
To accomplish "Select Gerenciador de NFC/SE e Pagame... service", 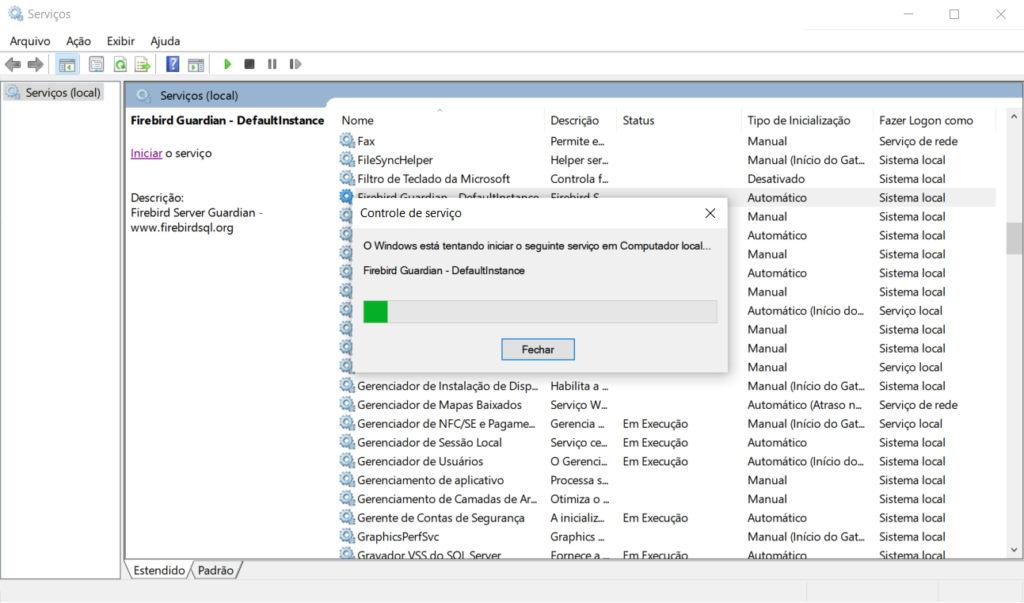I will point(446,423).
